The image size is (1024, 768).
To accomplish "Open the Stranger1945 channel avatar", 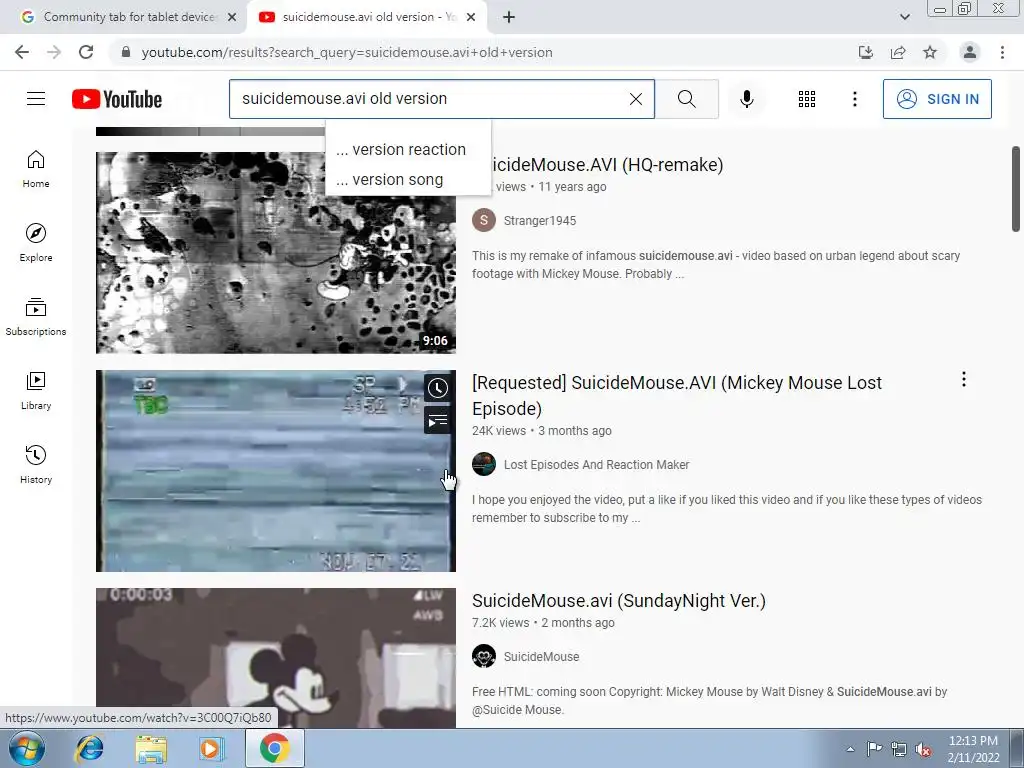I will (x=484, y=220).
